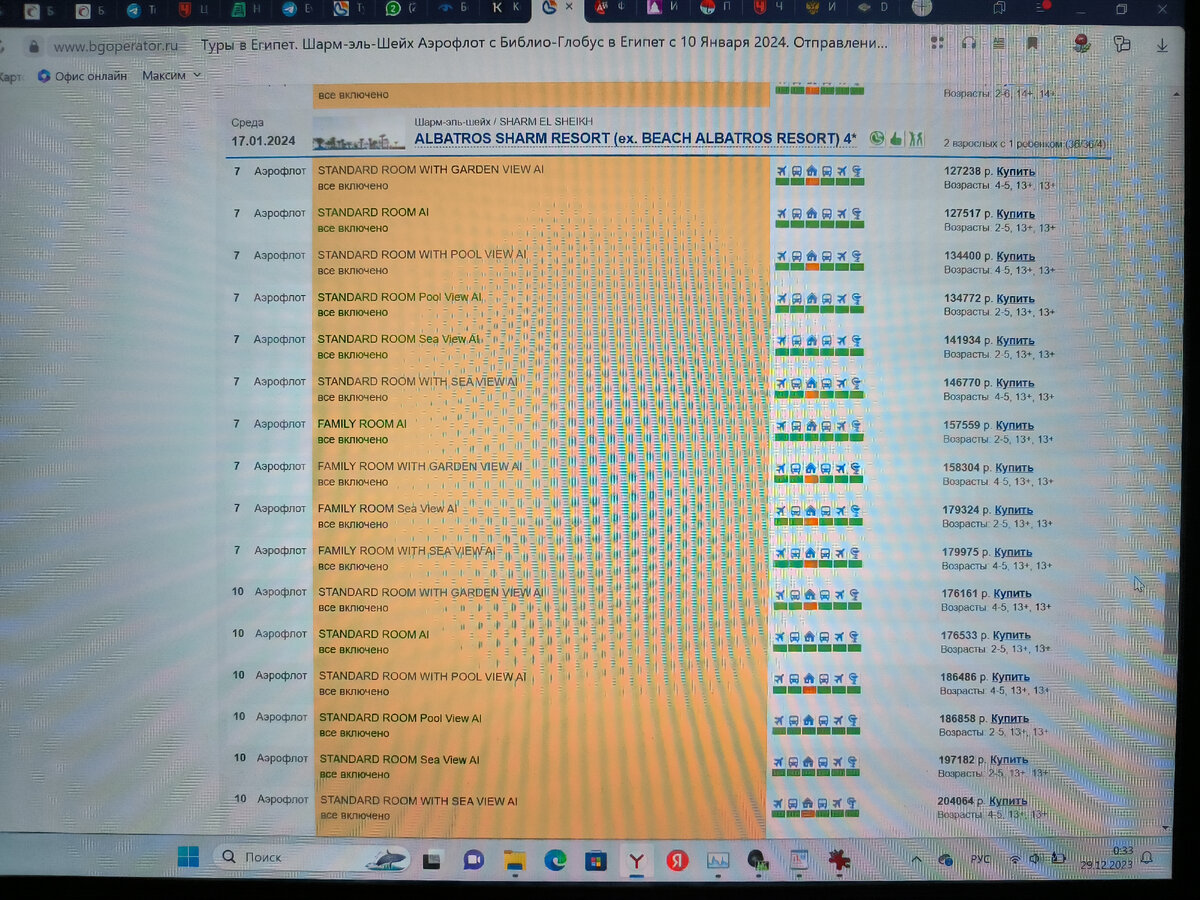Show hidden tray icons chevron
Screen dimensions: 1200x900
tap(917, 859)
